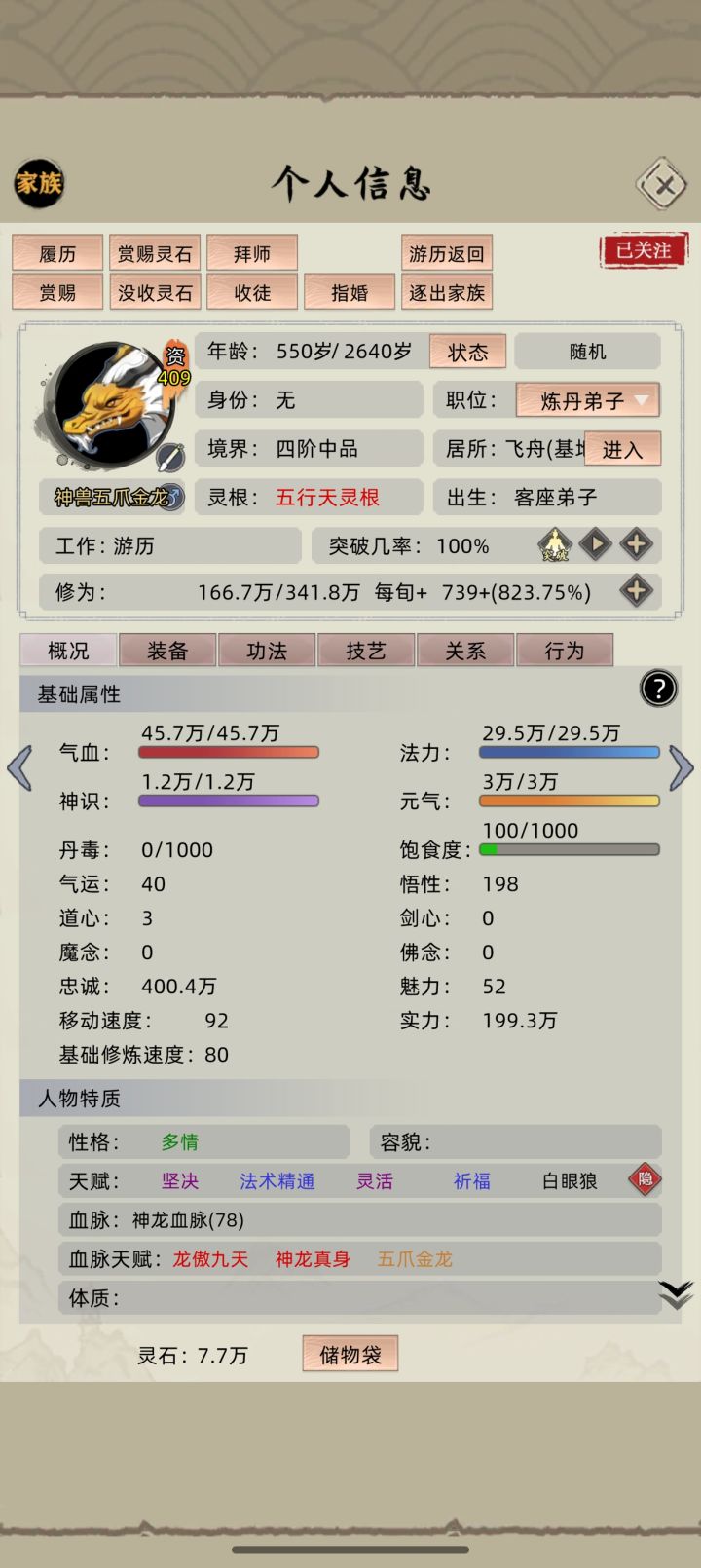Click the 赏赐灵石 reward button

tap(155, 253)
